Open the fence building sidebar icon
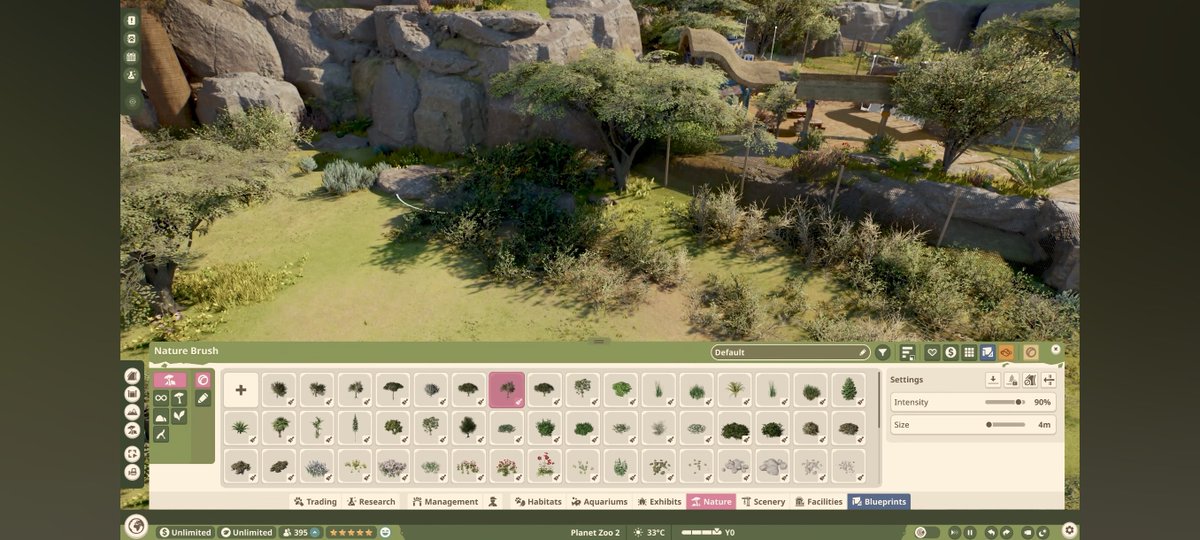 (132, 394)
